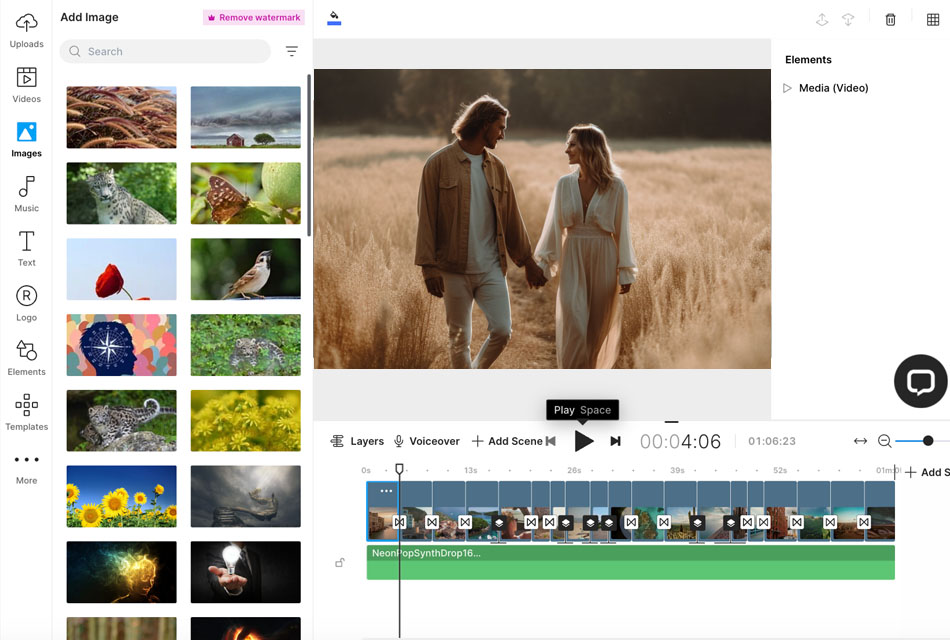Select the fiery glowing face image
Viewport: 950px width, 640px height.
pos(121,572)
